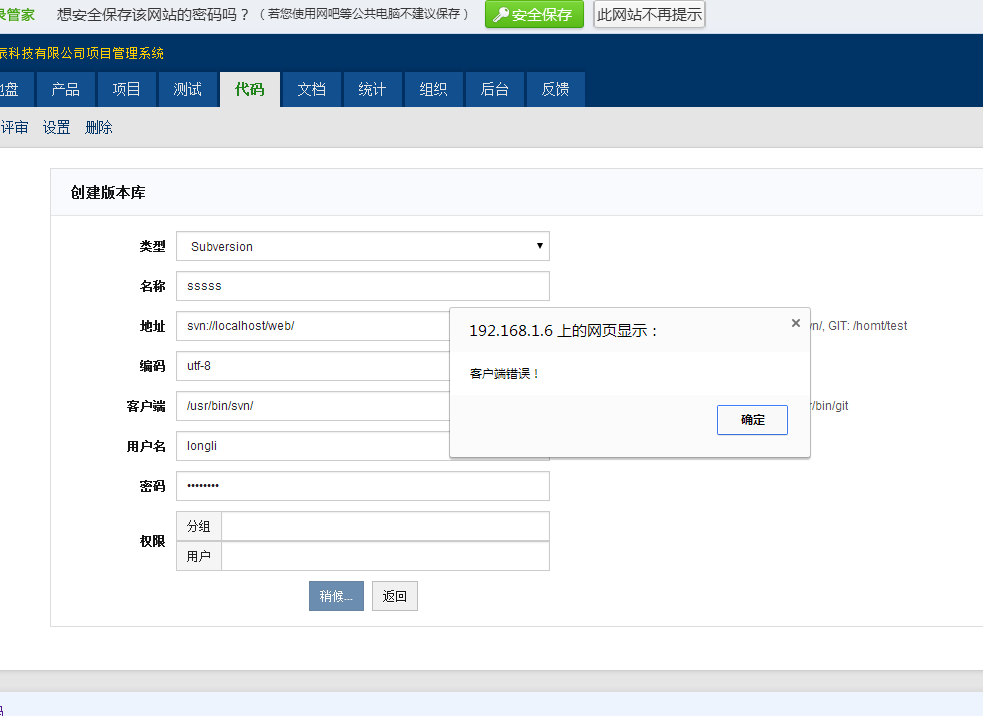Click the 客户端错误！ alert message
The width and height of the screenshot is (983, 716).
pos(504,374)
